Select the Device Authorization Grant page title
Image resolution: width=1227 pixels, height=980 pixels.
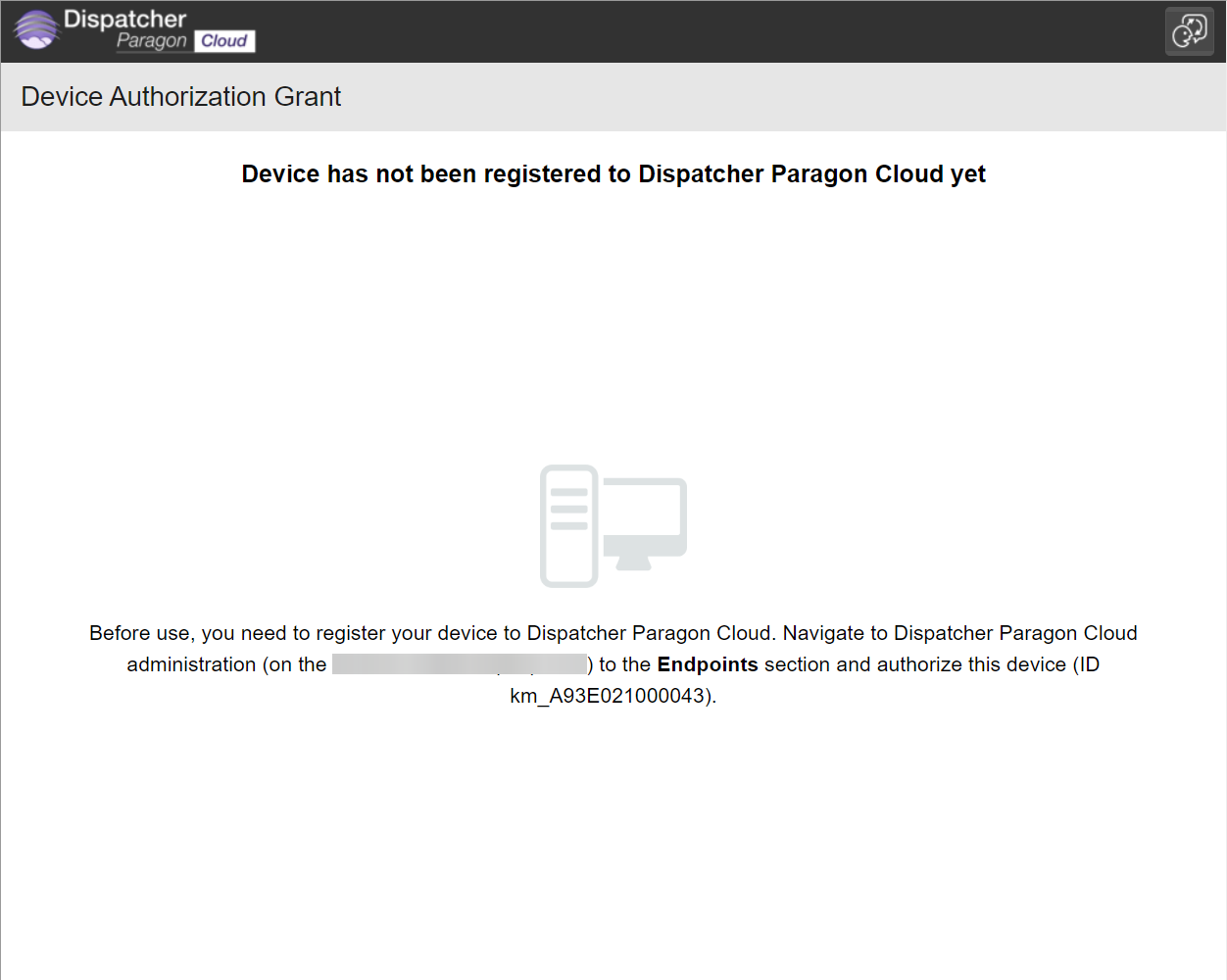(181, 97)
